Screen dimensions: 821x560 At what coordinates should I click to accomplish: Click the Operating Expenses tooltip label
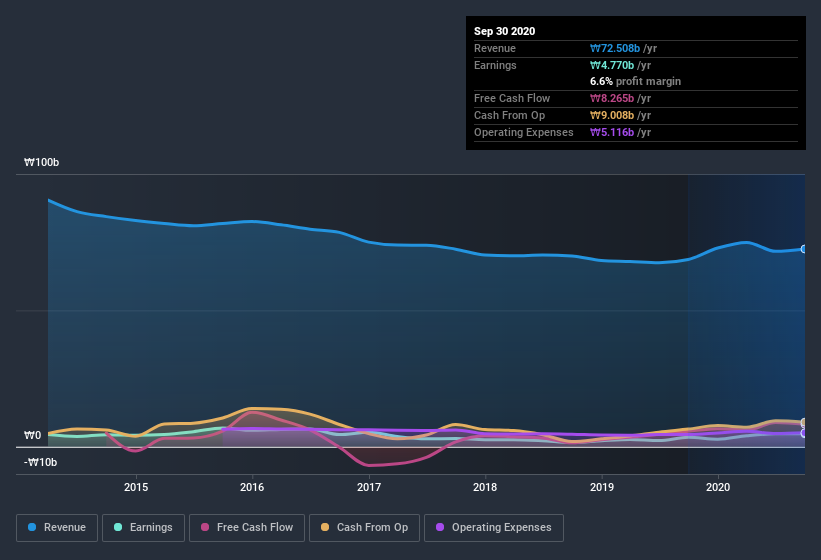click(523, 132)
